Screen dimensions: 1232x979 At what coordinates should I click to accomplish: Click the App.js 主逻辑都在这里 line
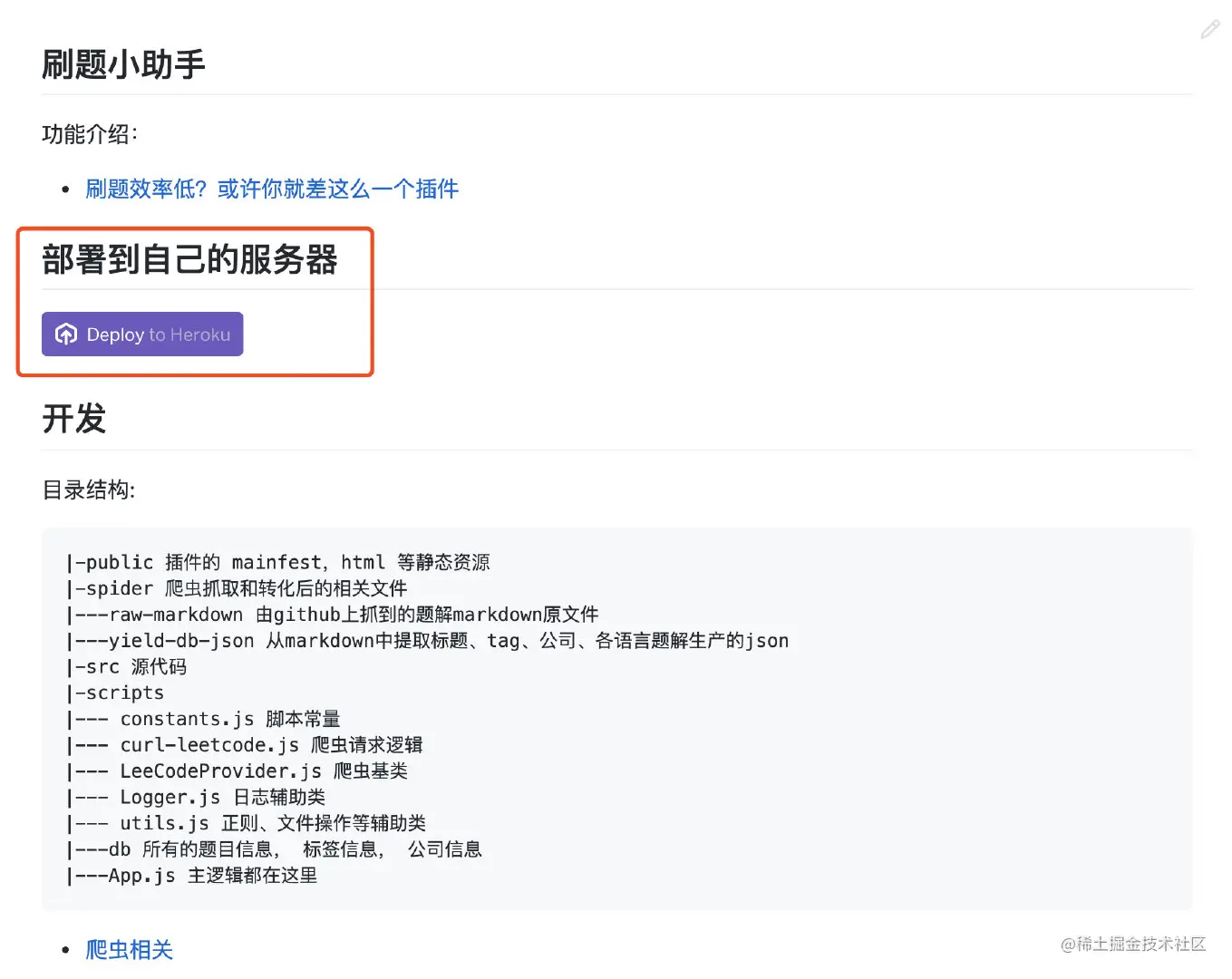pyautogui.click(x=191, y=876)
